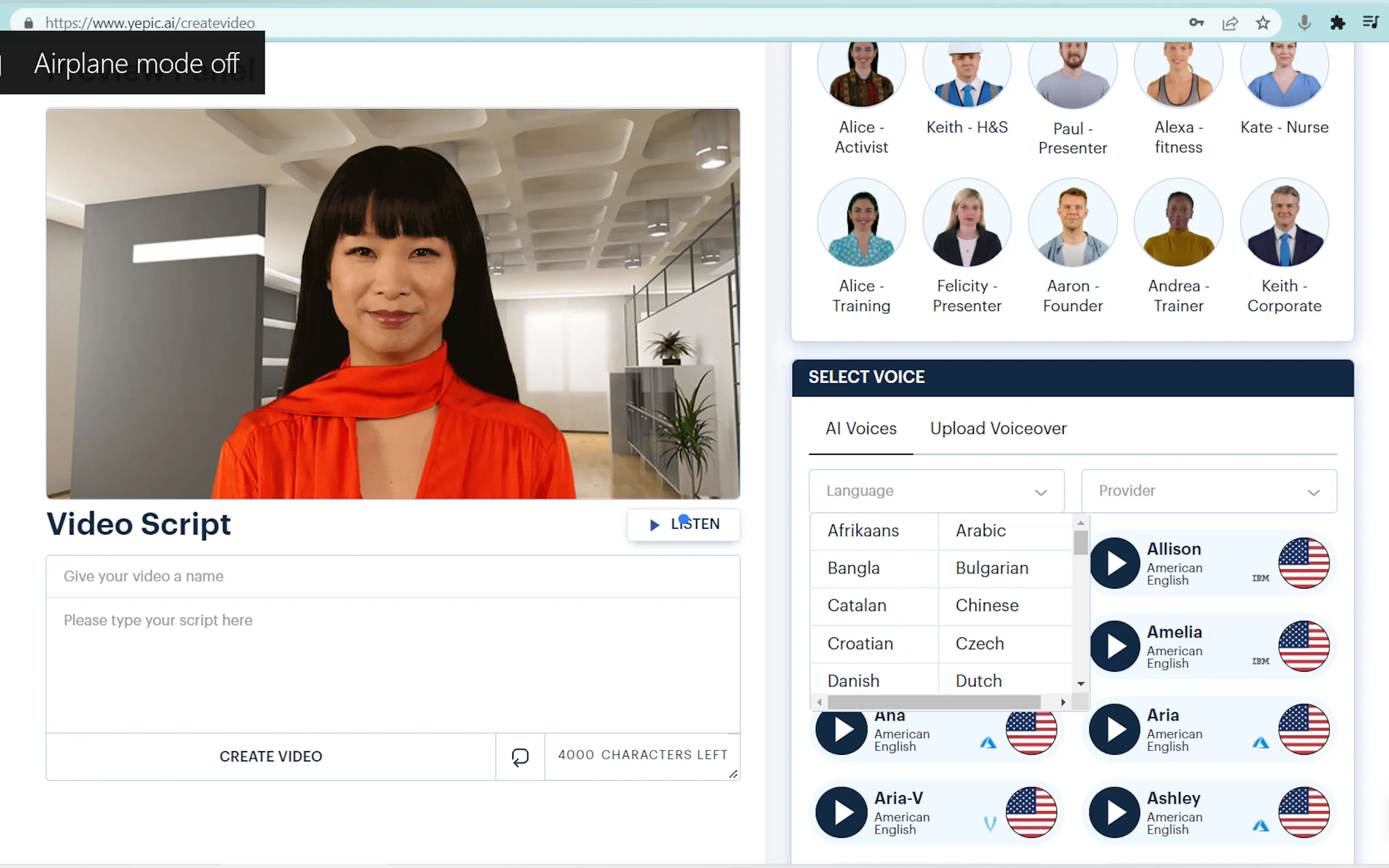Click the share page icon
Image resolution: width=1389 pixels, height=868 pixels.
tap(1229, 23)
